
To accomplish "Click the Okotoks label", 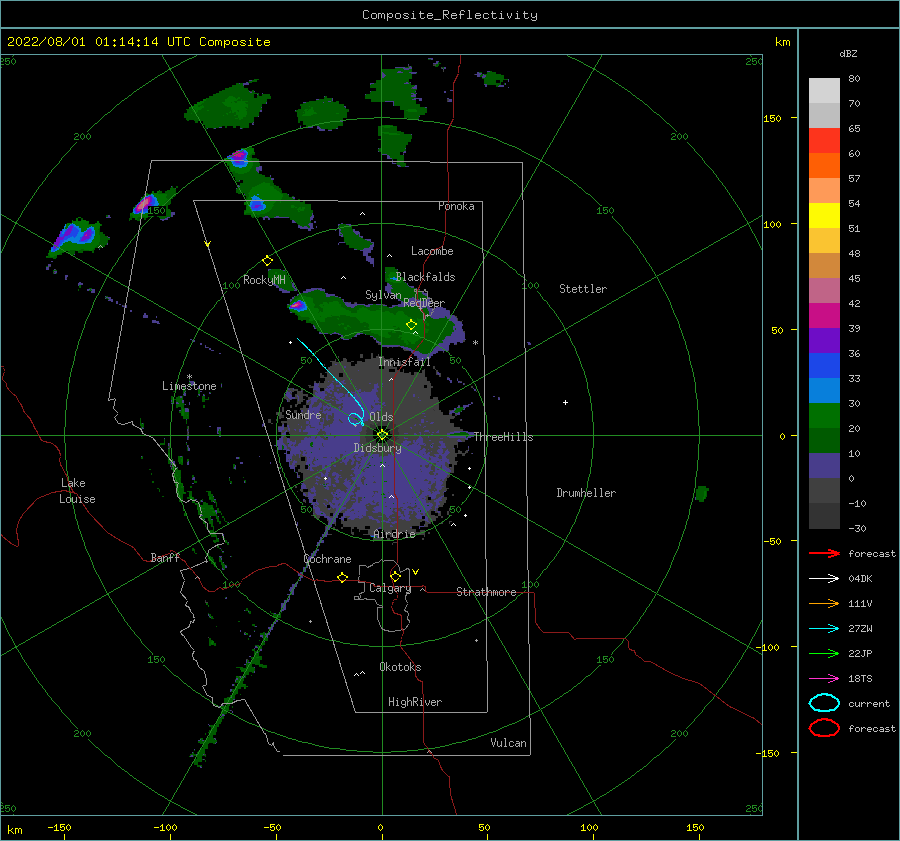I will tap(400, 667).
